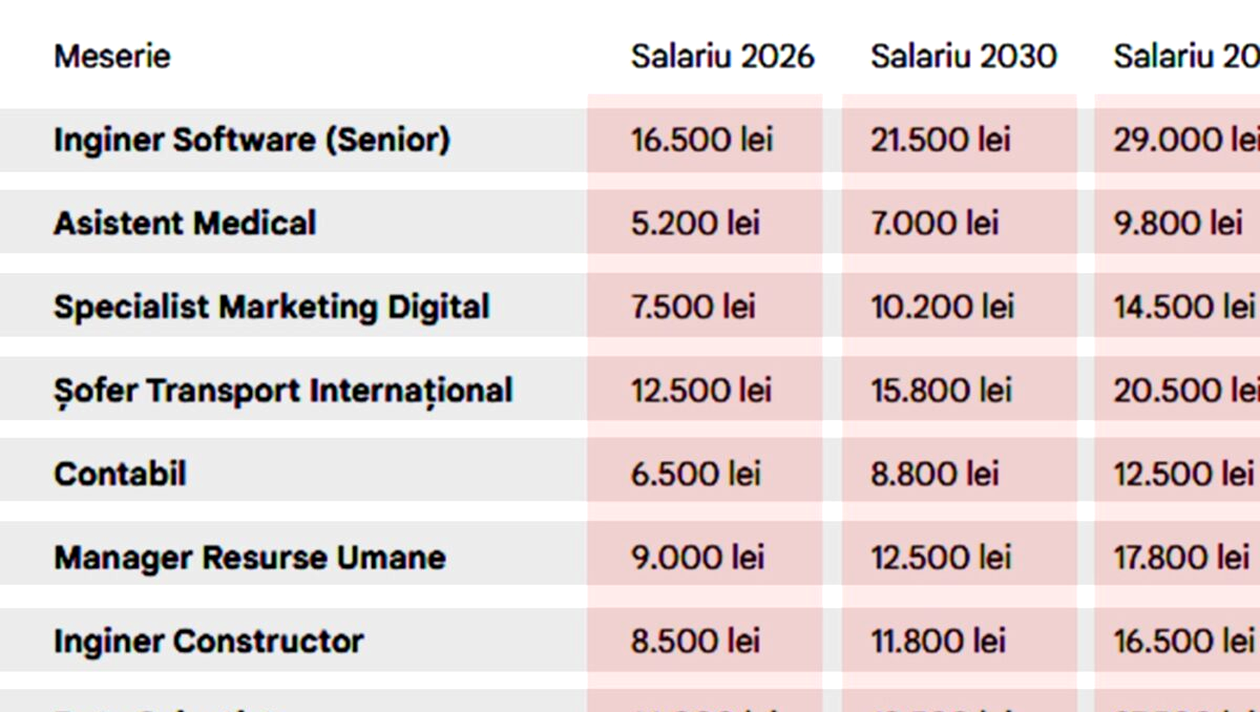
Task: Select the 8.800 lei salary cell
Action: point(934,473)
